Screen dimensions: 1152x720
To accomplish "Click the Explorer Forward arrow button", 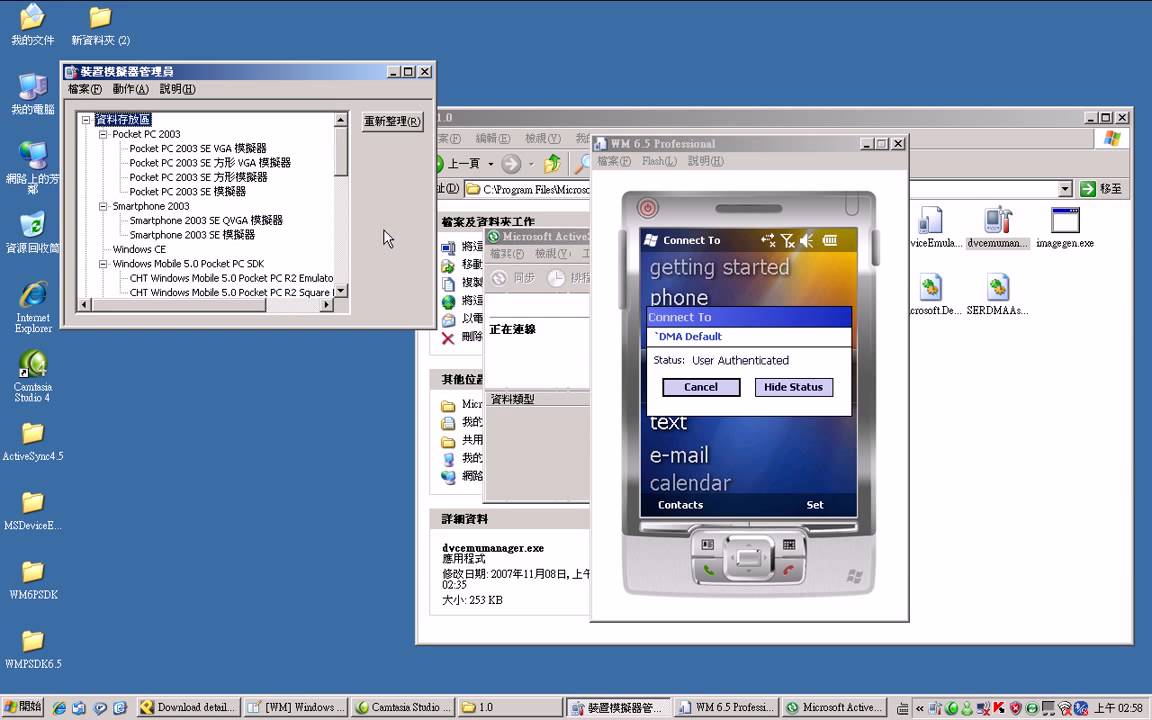I will pos(511,164).
